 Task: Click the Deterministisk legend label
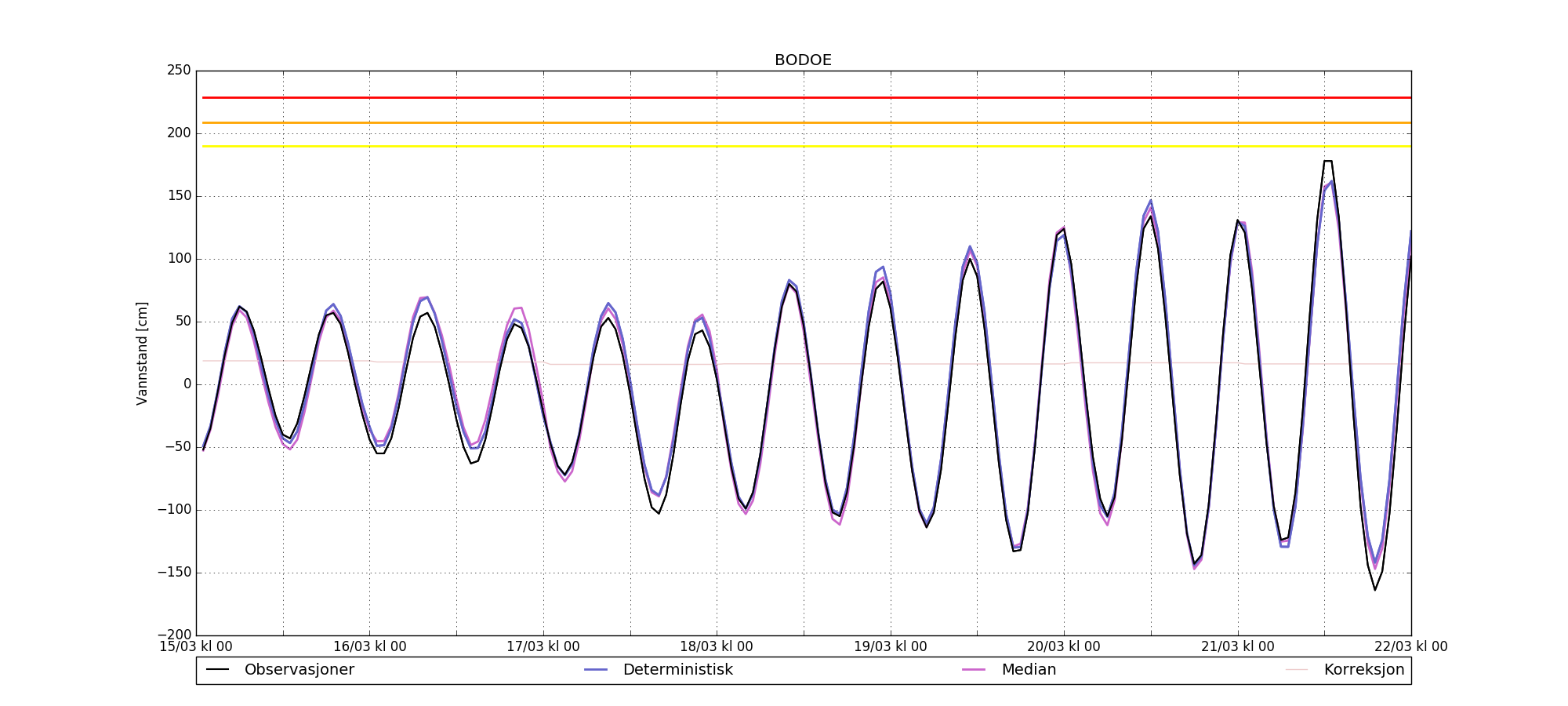coord(677,670)
